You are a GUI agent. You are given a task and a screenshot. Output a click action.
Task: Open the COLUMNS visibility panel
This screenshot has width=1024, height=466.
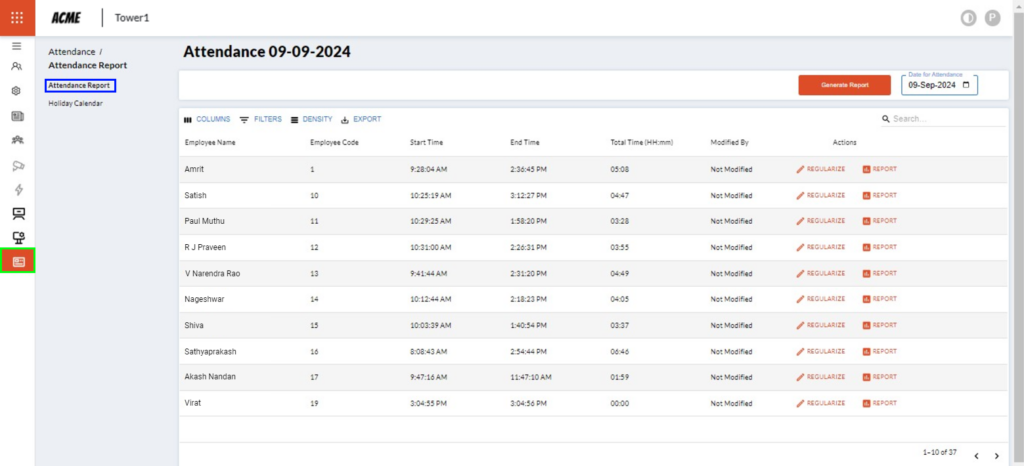coord(207,119)
